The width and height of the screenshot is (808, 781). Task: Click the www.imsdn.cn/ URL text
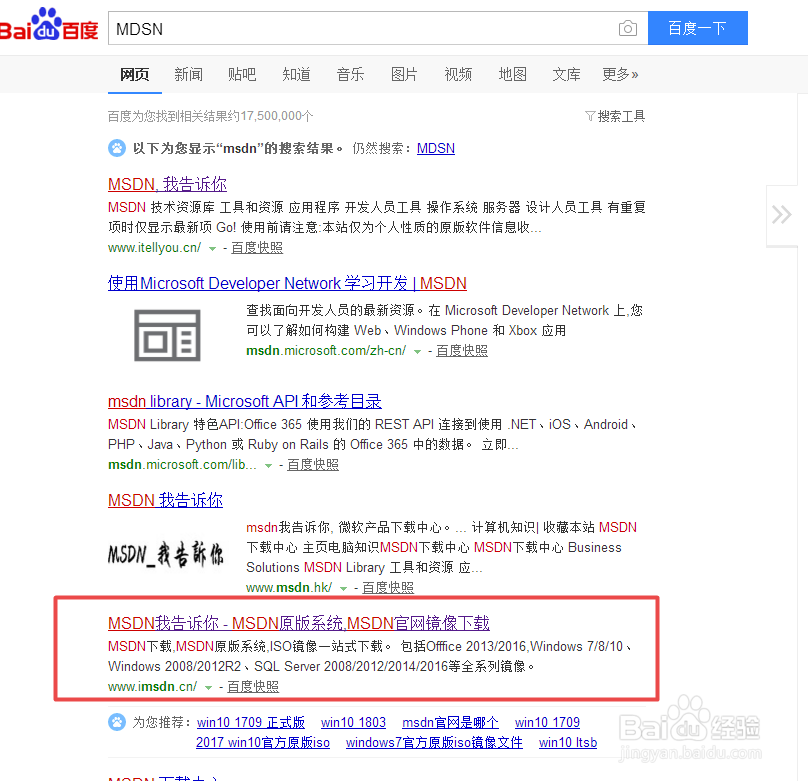[x=153, y=687]
